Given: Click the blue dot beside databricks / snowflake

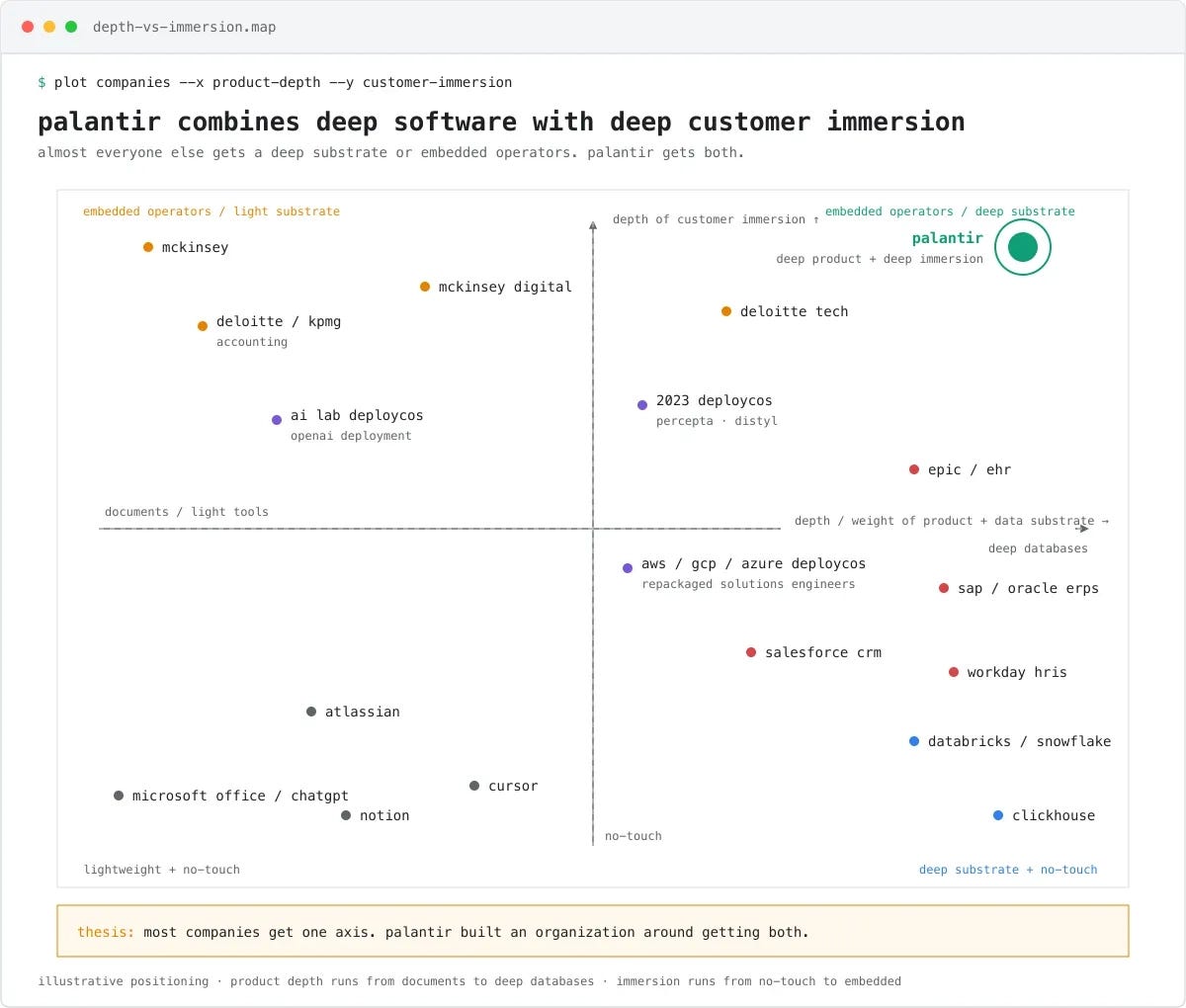Looking at the screenshot, I should click(x=914, y=741).
